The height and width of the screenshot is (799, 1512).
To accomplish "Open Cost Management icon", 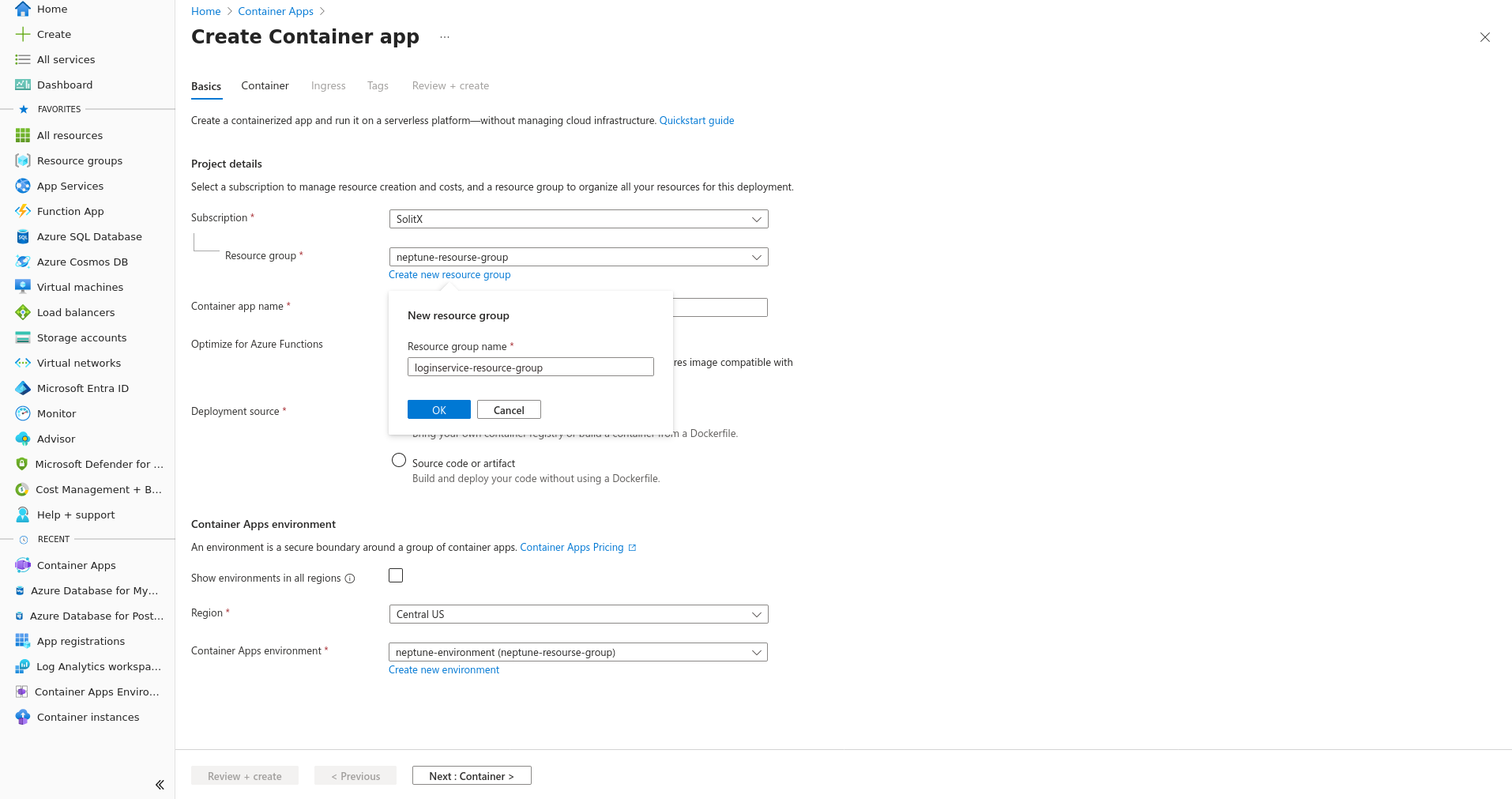I will click(x=22, y=489).
